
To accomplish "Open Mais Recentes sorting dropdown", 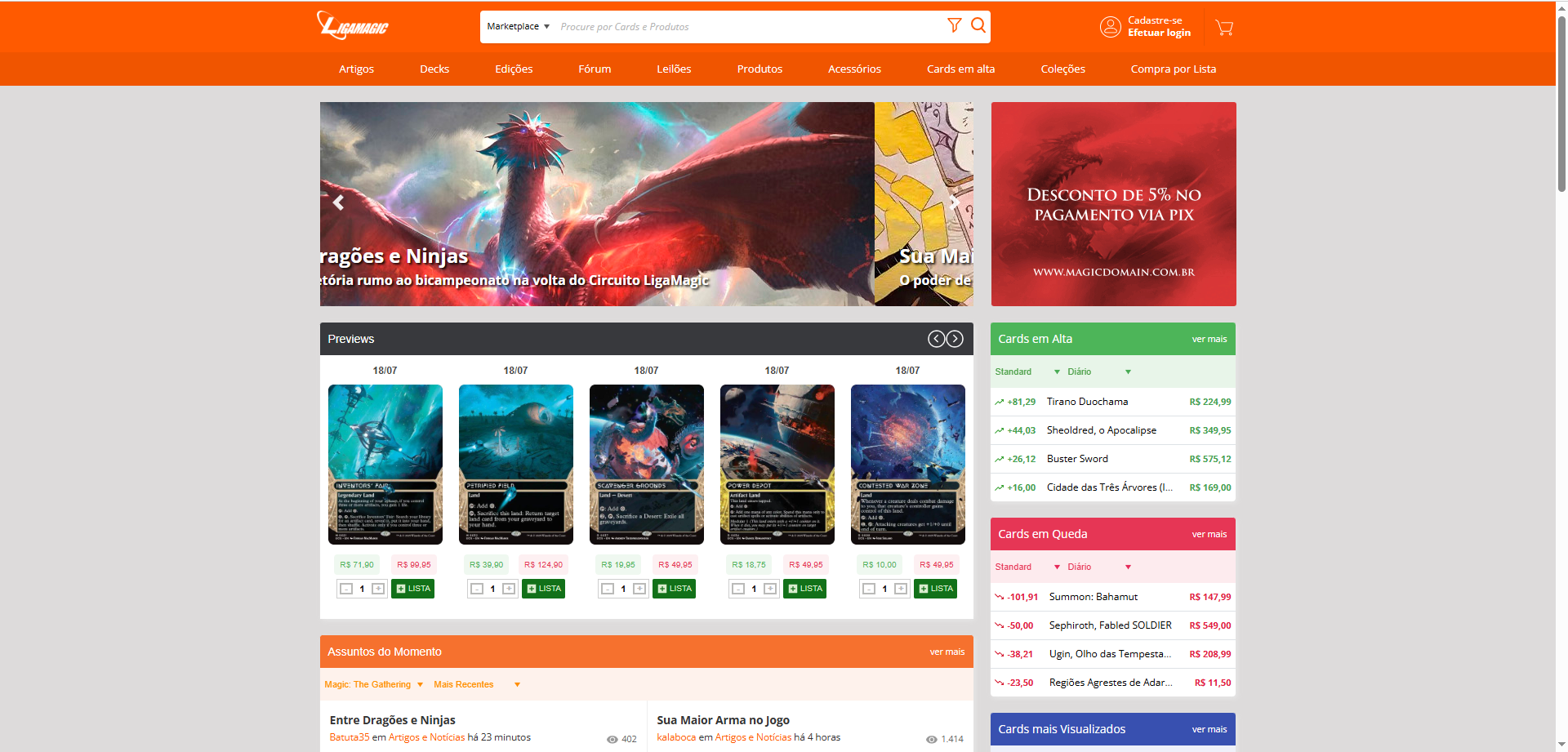I will pos(477,684).
